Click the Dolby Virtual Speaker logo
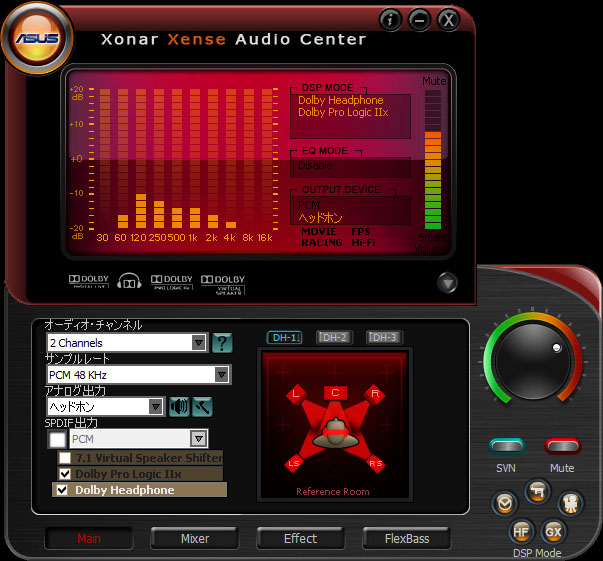 tap(223, 285)
